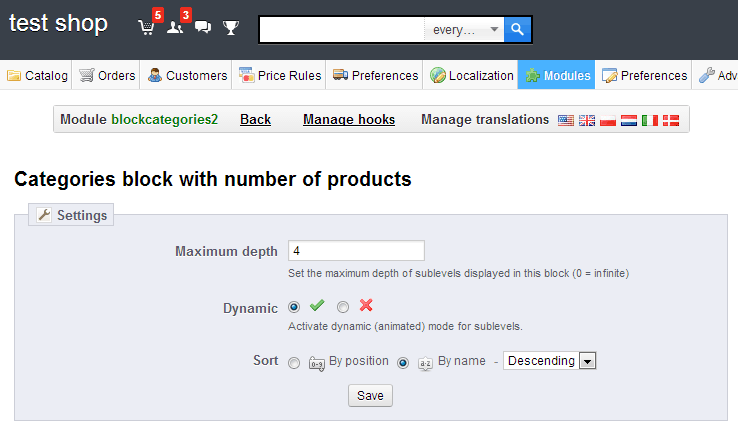Screen dimensions: 738x432
Task: Open the trophy icon in header
Action: [231, 27]
